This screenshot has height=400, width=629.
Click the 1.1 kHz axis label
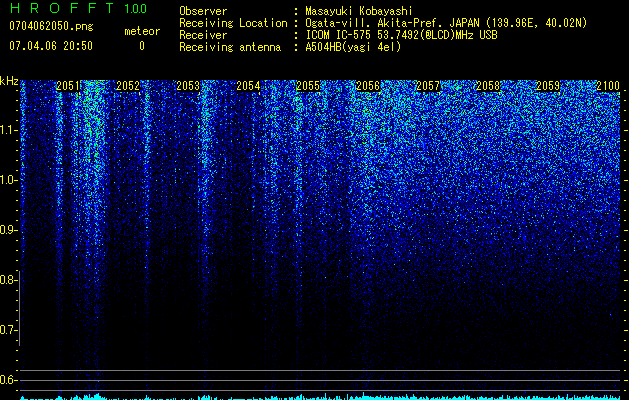(9, 130)
